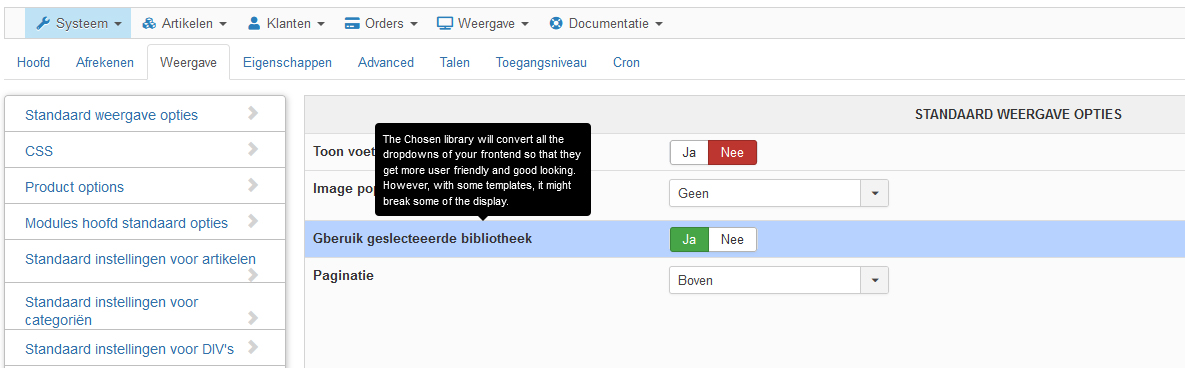Select the active Weergave configuration tab
Screen dimensions: 1185x368
point(188,63)
